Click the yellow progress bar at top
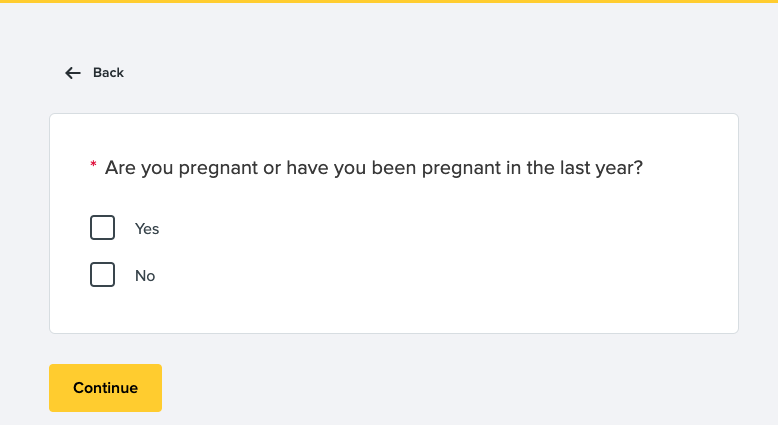 [x=389, y=2]
